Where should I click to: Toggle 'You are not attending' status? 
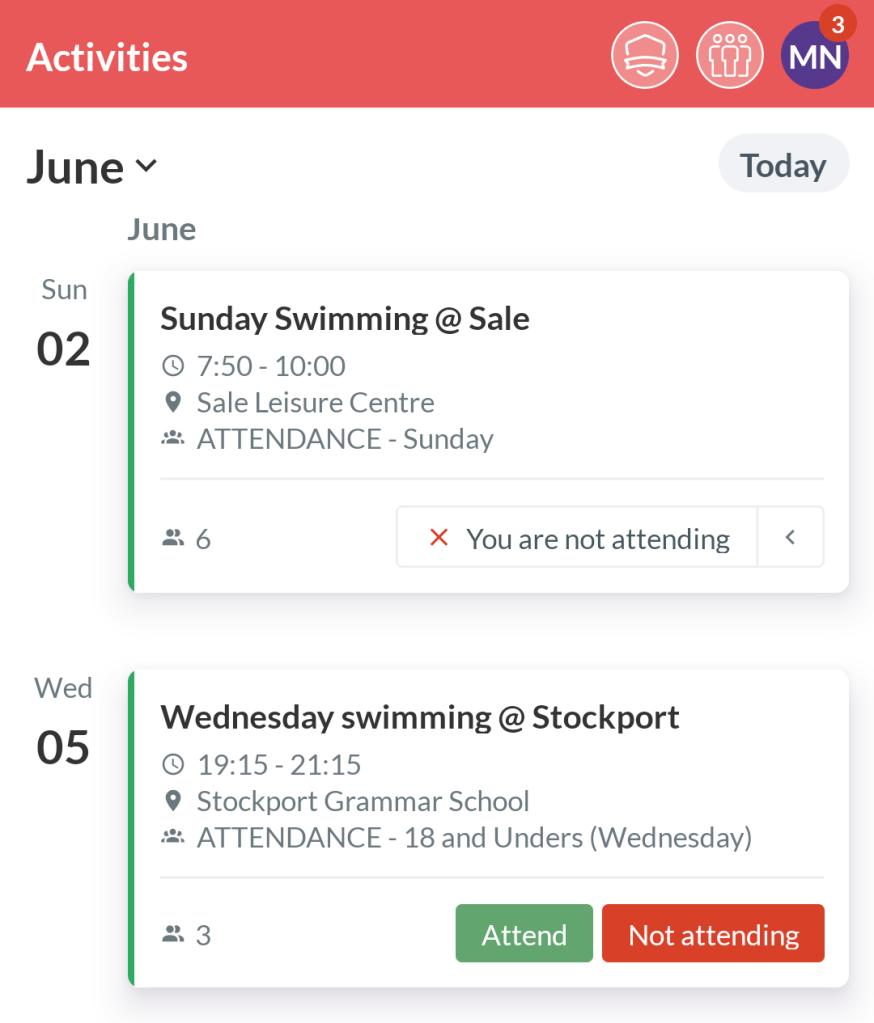click(577, 538)
